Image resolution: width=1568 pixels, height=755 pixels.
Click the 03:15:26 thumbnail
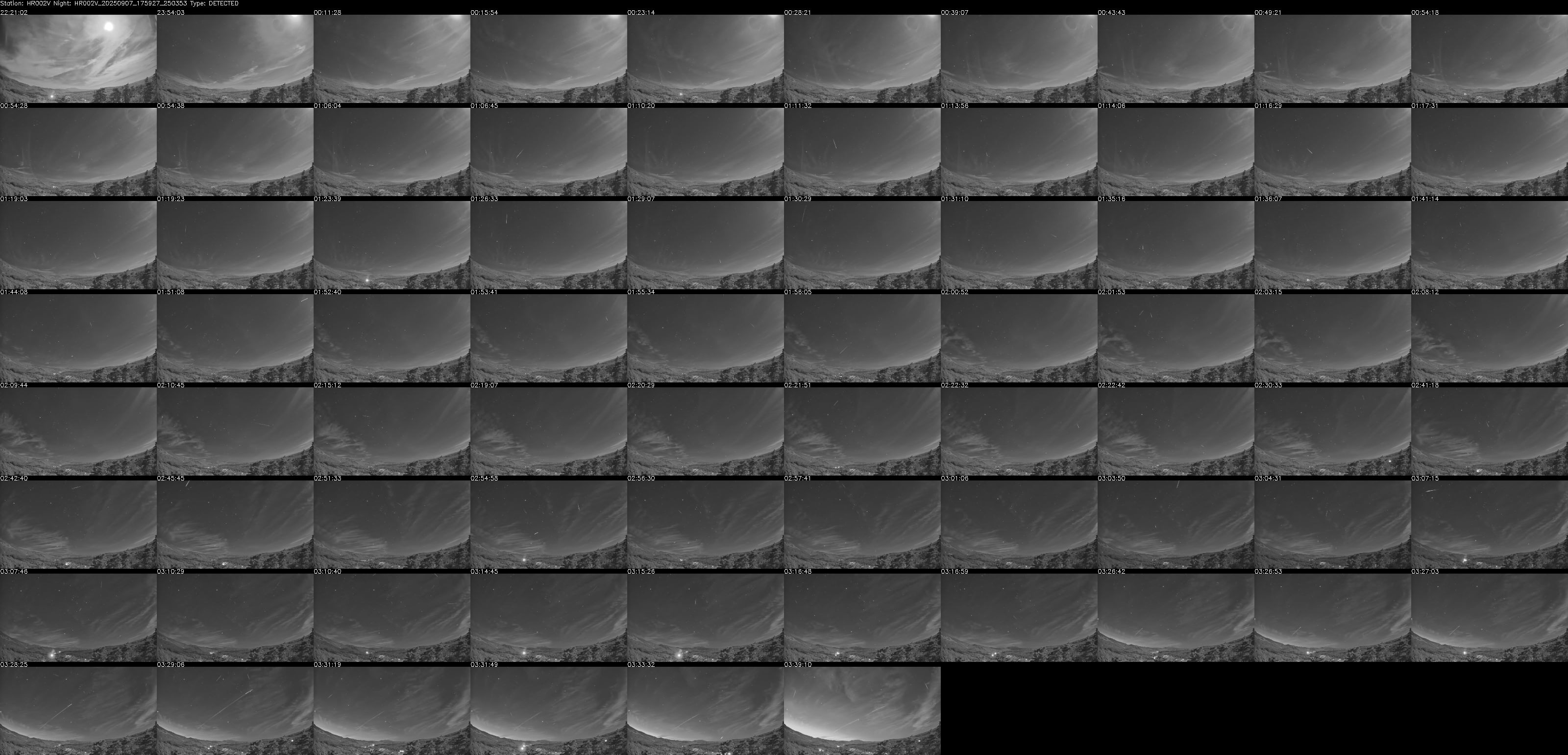(706, 617)
